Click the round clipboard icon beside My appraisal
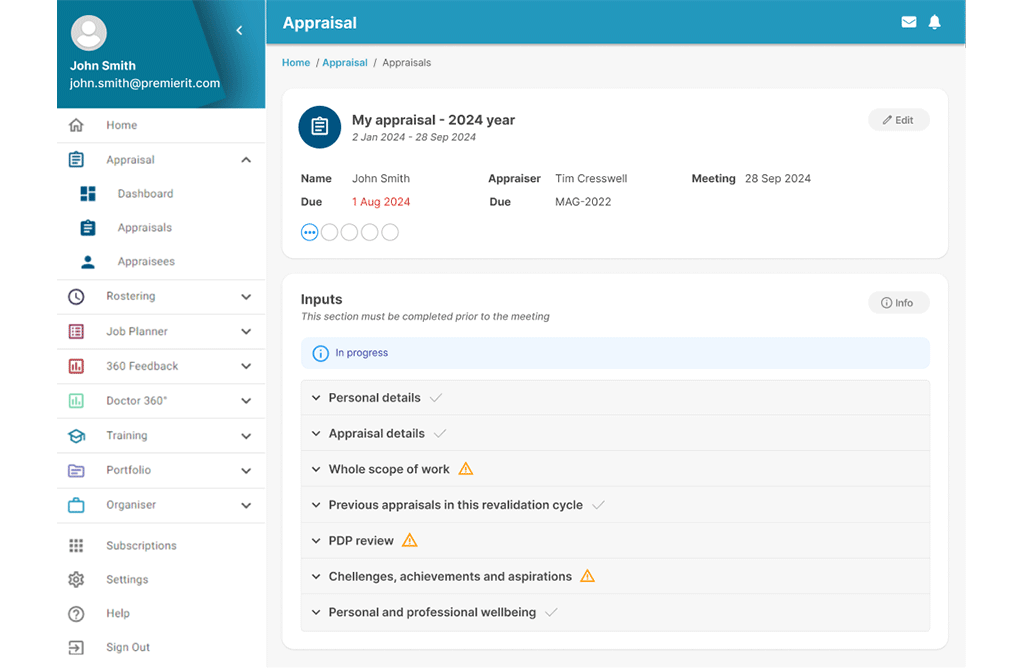The width and height of the screenshot is (1024, 668). click(x=319, y=127)
